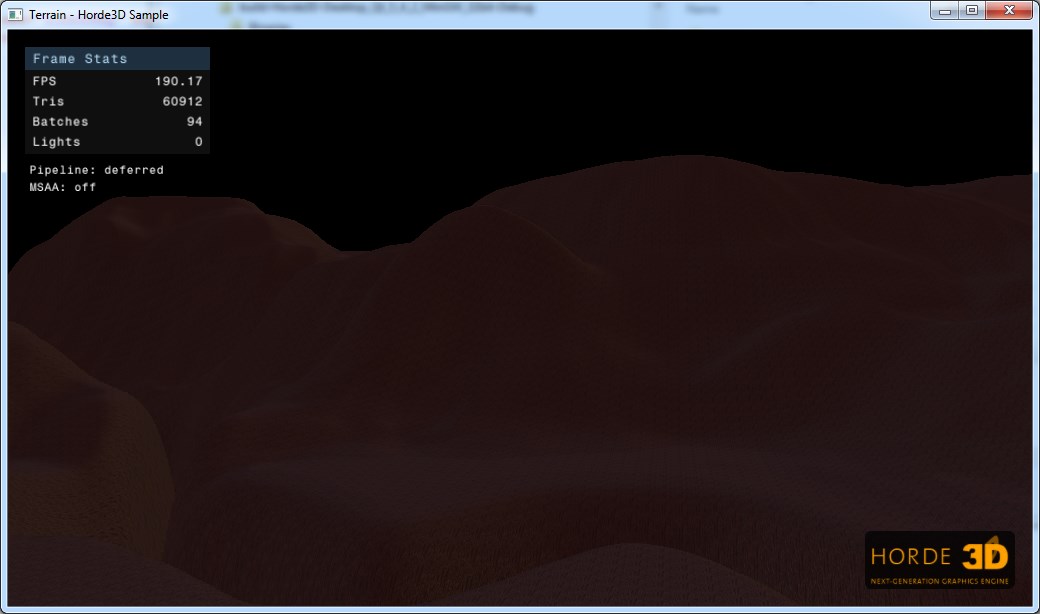This screenshot has height=614, width=1040.
Task: Close the Terrain Horde3D Sample window
Action: tap(1009, 11)
